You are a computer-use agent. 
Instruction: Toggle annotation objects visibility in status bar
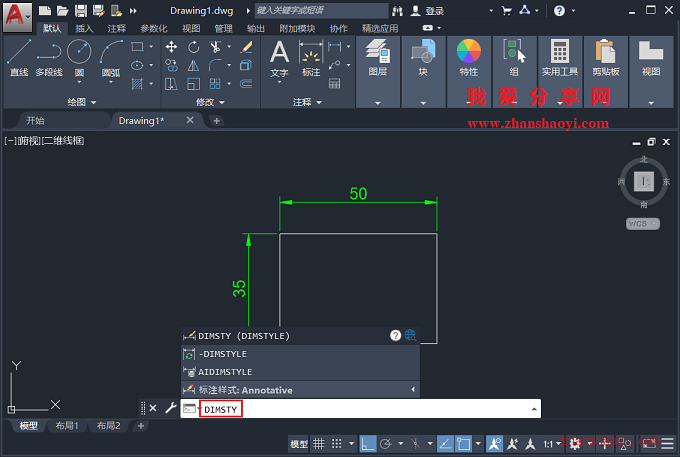click(x=494, y=444)
